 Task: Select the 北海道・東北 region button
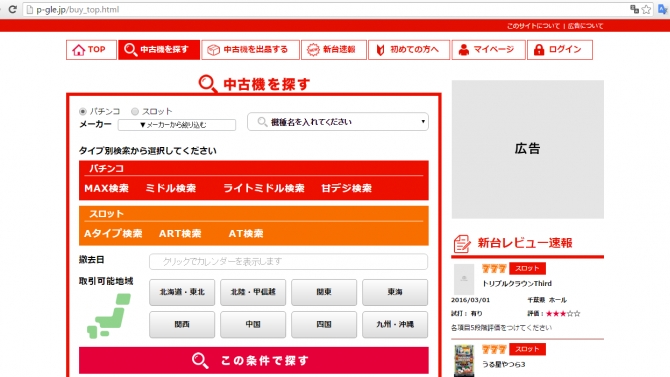click(182, 292)
